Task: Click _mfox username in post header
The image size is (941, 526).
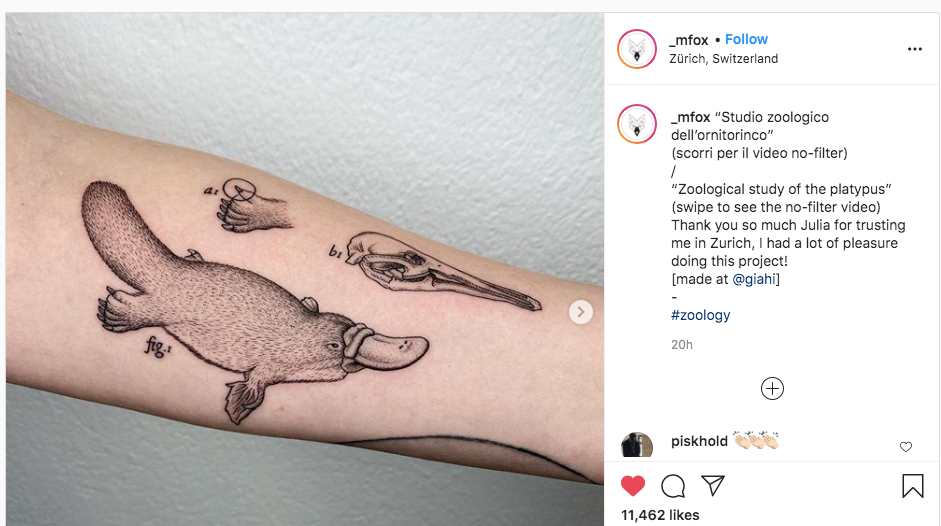Action: click(x=689, y=40)
